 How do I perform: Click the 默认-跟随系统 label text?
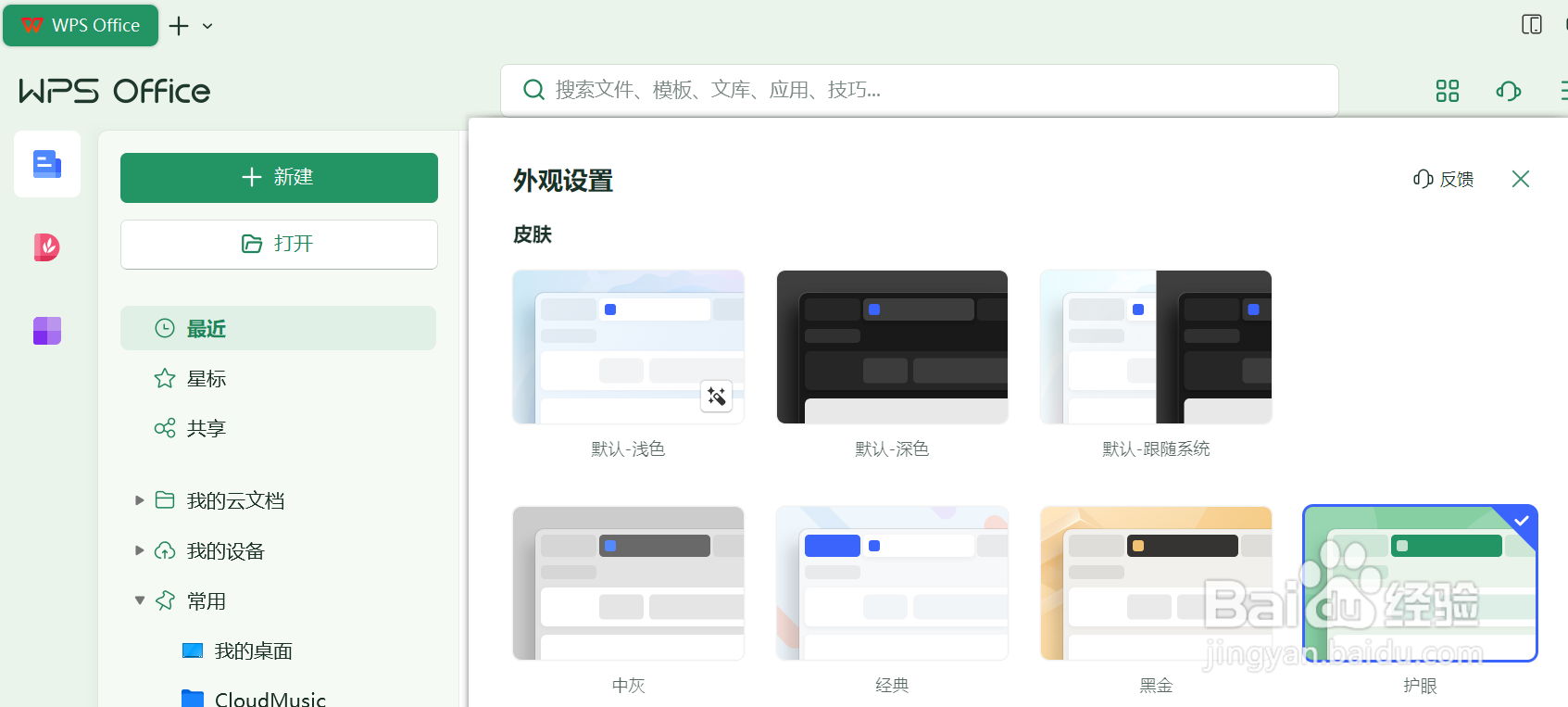tap(1156, 449)
